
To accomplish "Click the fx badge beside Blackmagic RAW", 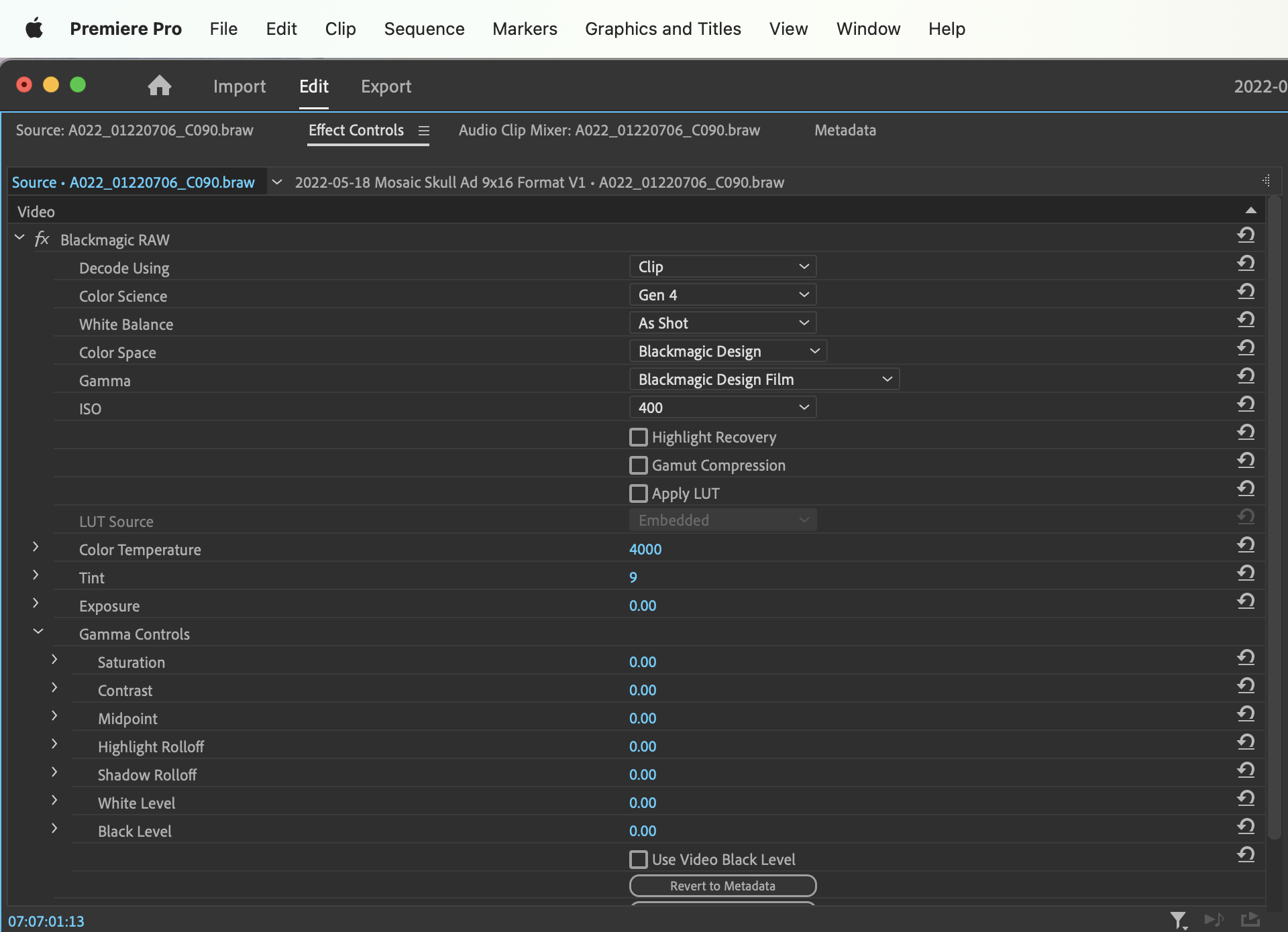I will coord(42,239).
